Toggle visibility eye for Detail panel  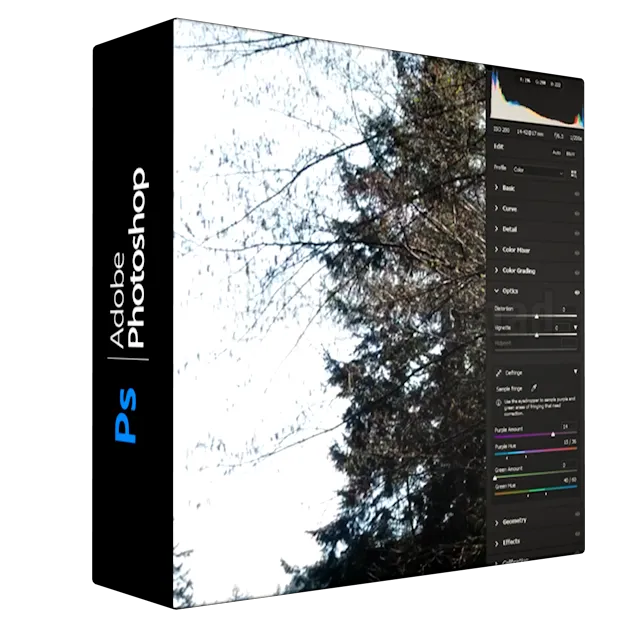pos(577,233)
